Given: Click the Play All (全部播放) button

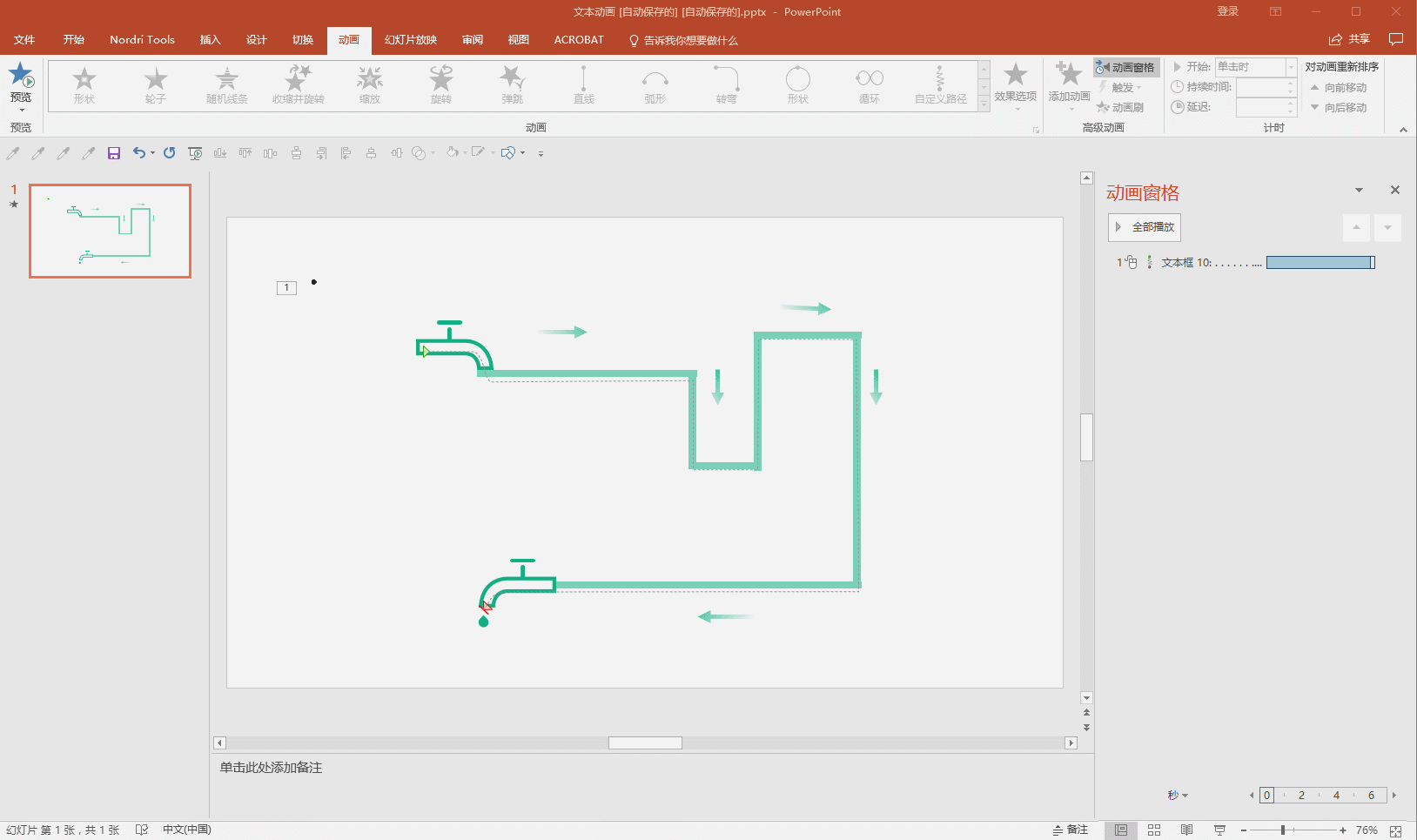Looking at the screenshot, I should (x=1144, y=227).
